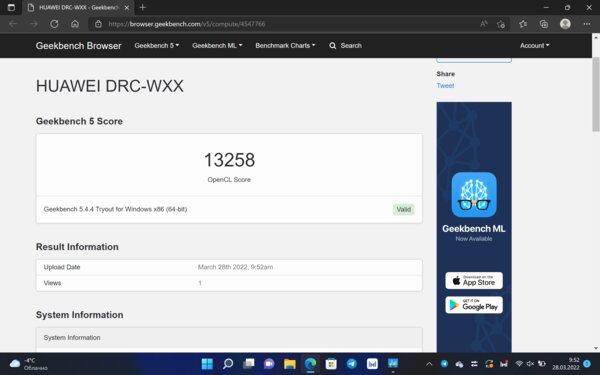The image size is (600, 375).
Task: Click the Geekbench 5.4.4 Tryout version text
Action: [x=115, y=209]
